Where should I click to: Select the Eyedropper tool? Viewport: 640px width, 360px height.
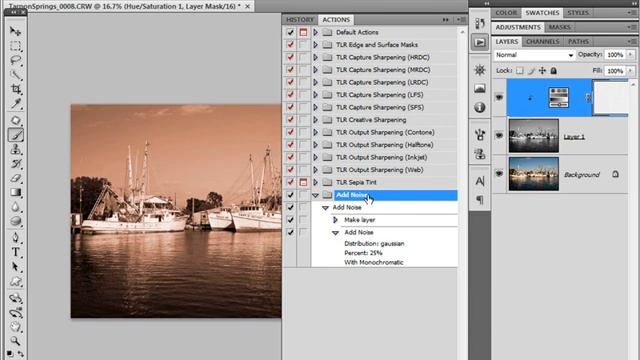16,104
